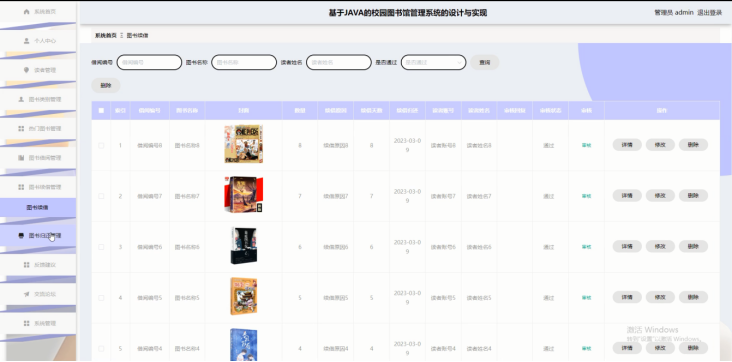Check the checkbox for row 2 借阅编号7

point(101,196)
